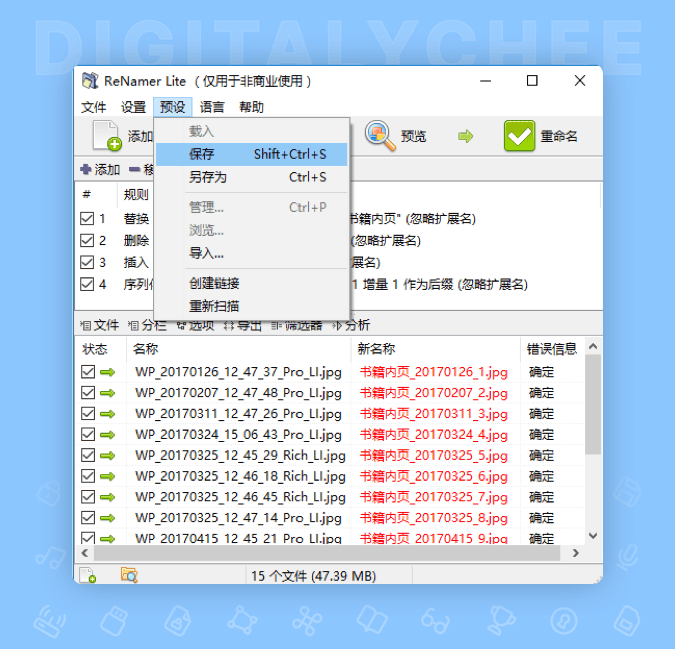675x649 pixels.
Task: Click the ReNamer Lite app icon in title bar
Action: tap(90, 80)
